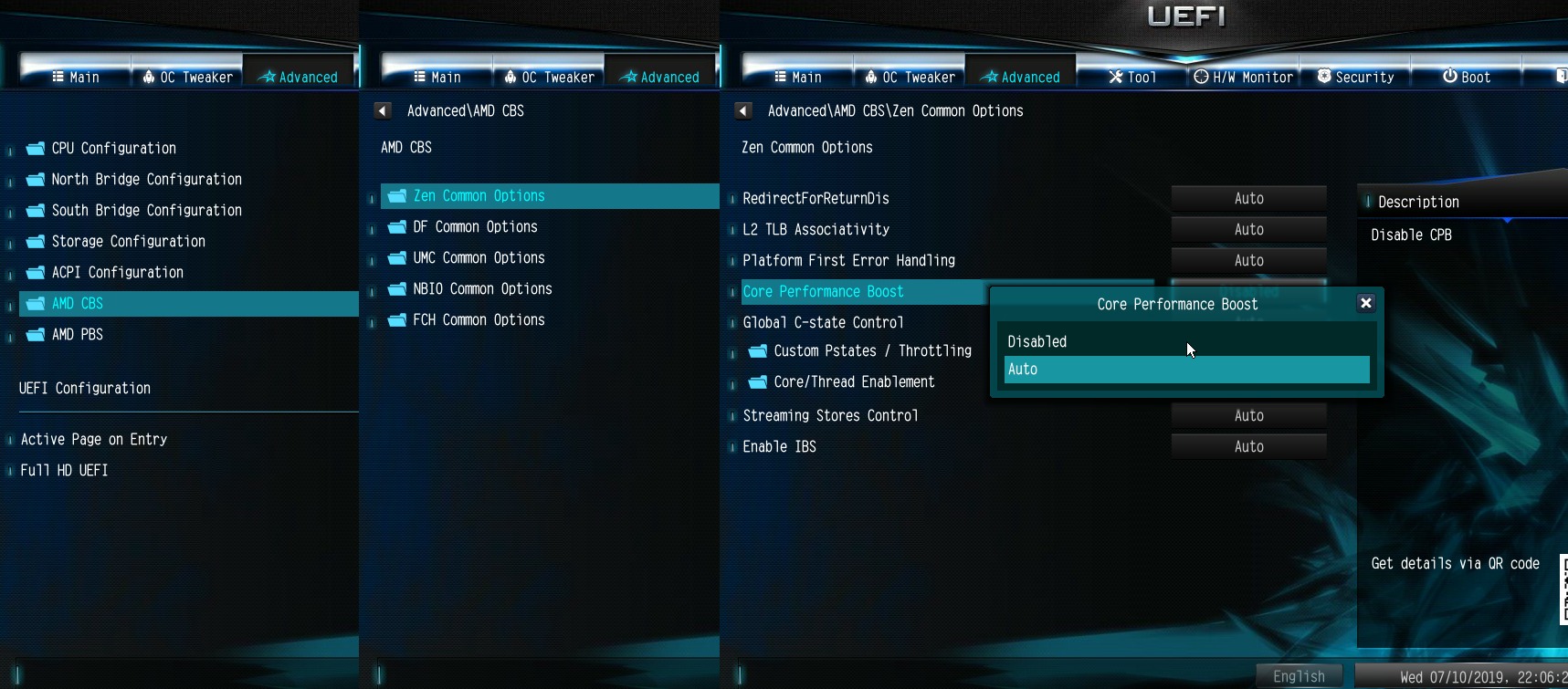Image resolution: width=1568 pixels, height=689 pixels.
Task: Click OC Tweaker tab in middle panel
Action: (549, 77)
